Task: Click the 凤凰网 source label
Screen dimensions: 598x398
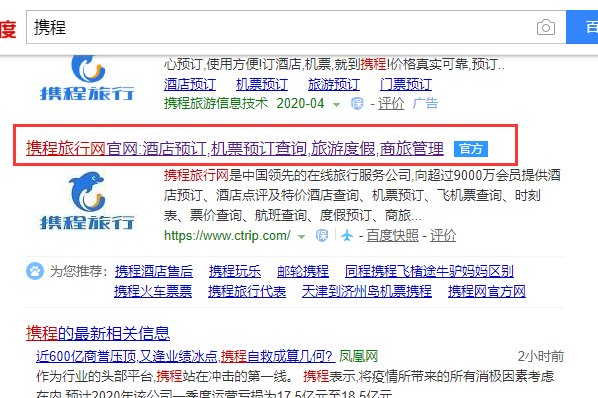Action: pyautogui.click(x=358, y=356)
